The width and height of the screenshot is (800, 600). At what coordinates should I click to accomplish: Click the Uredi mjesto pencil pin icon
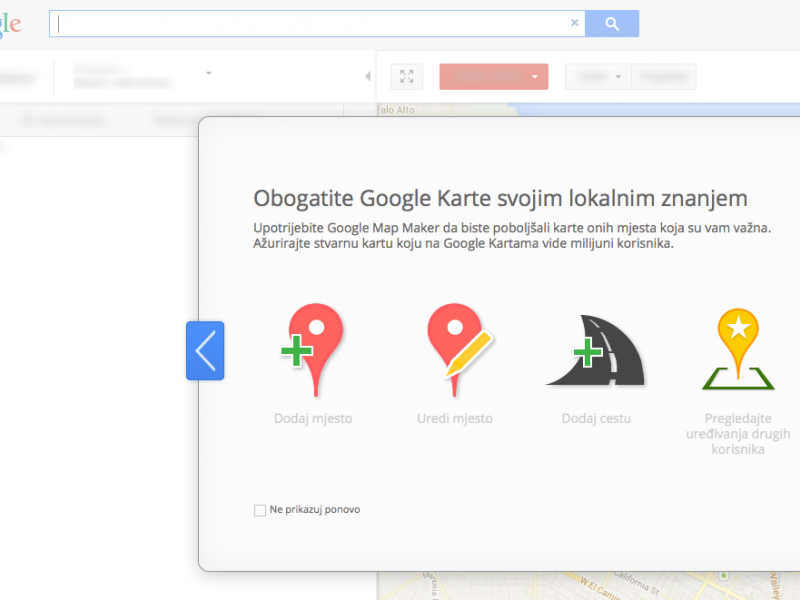[x=459, y=349]
